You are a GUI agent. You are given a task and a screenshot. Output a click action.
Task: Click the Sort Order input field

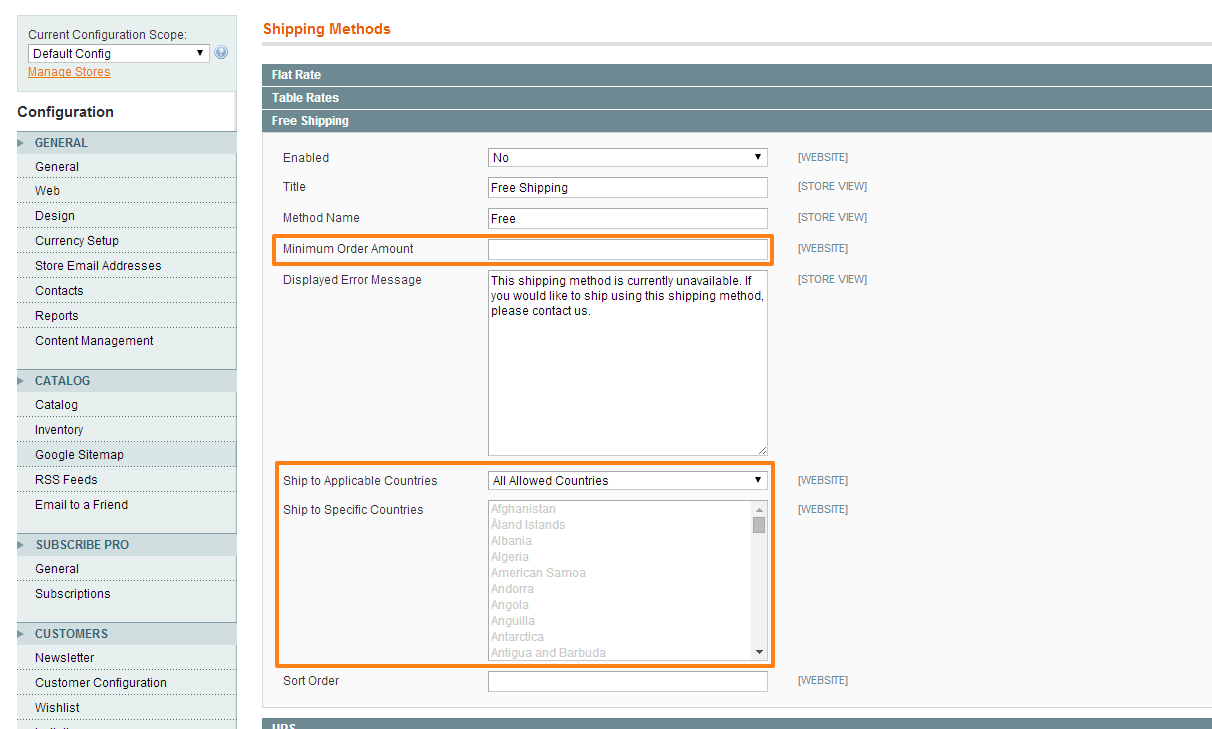(628, 682)
